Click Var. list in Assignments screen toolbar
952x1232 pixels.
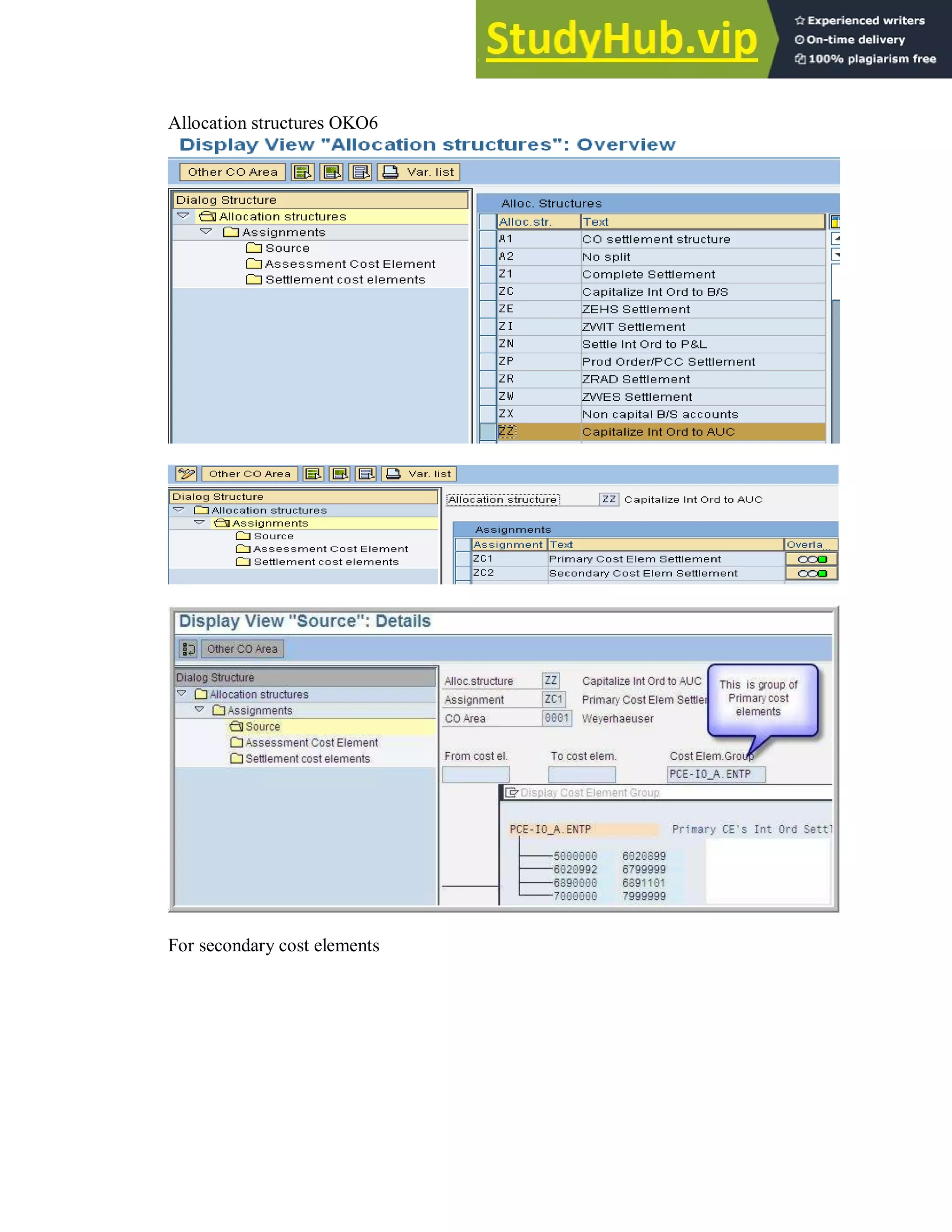pos(419,474)
